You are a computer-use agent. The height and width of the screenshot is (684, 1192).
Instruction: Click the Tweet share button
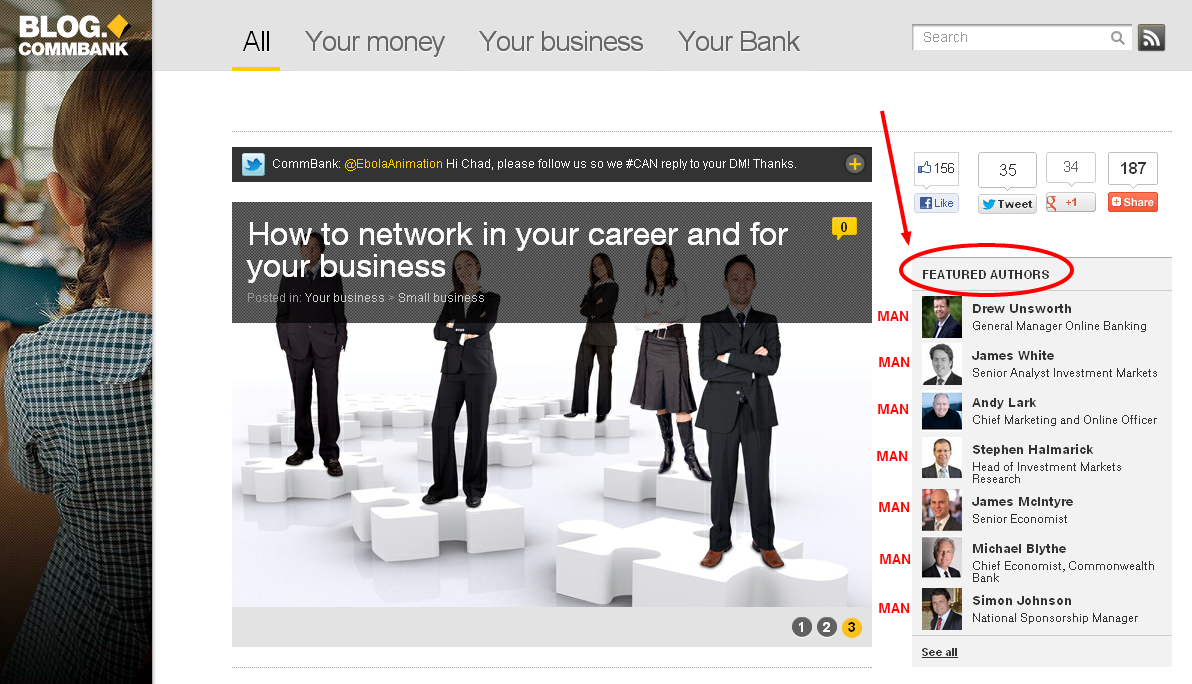[x=1007, y=204]
